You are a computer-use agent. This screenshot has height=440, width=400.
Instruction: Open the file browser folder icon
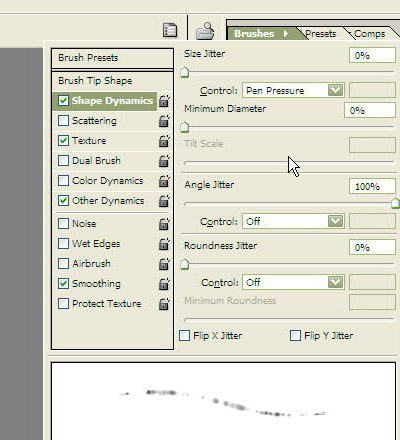pyautogui.click(x=205, y=31)
